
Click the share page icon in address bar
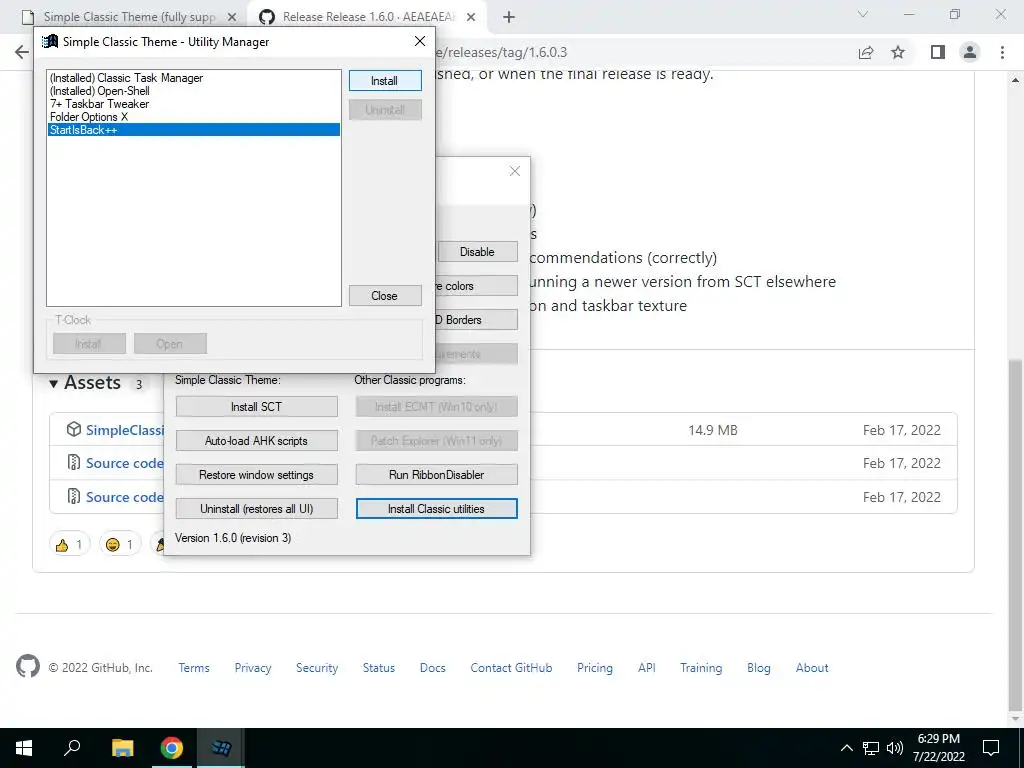(x=866, y=52)
